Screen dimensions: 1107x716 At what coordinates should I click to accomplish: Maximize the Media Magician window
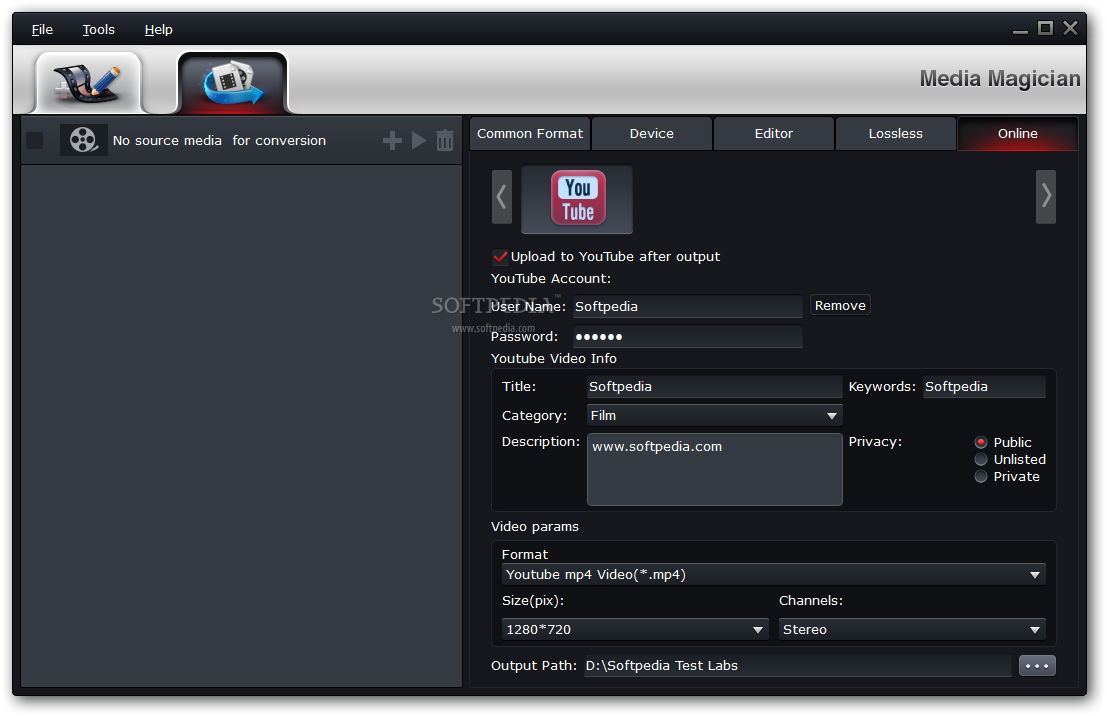(1046, 28)
